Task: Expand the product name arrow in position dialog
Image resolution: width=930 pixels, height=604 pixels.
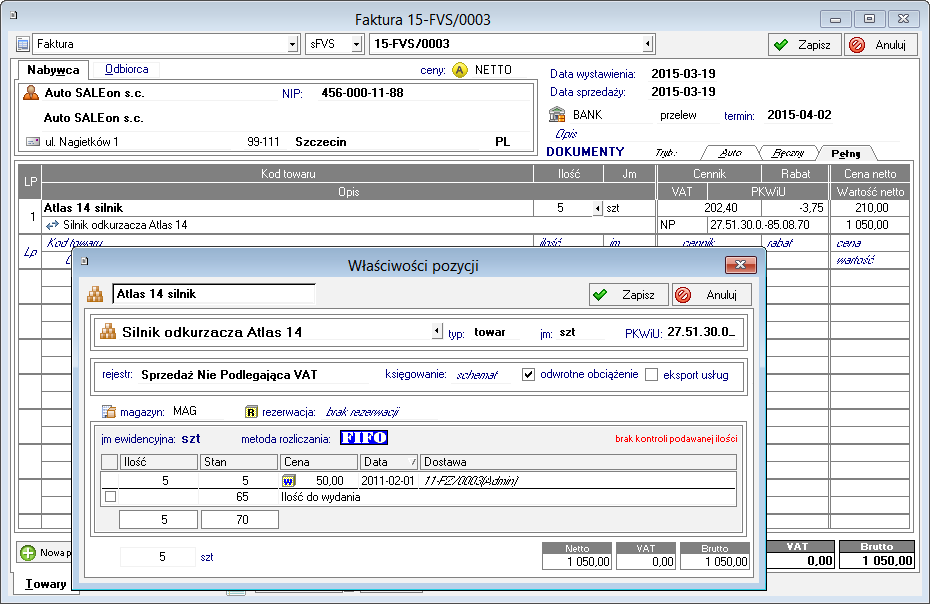Action: [x=437, y=331]
